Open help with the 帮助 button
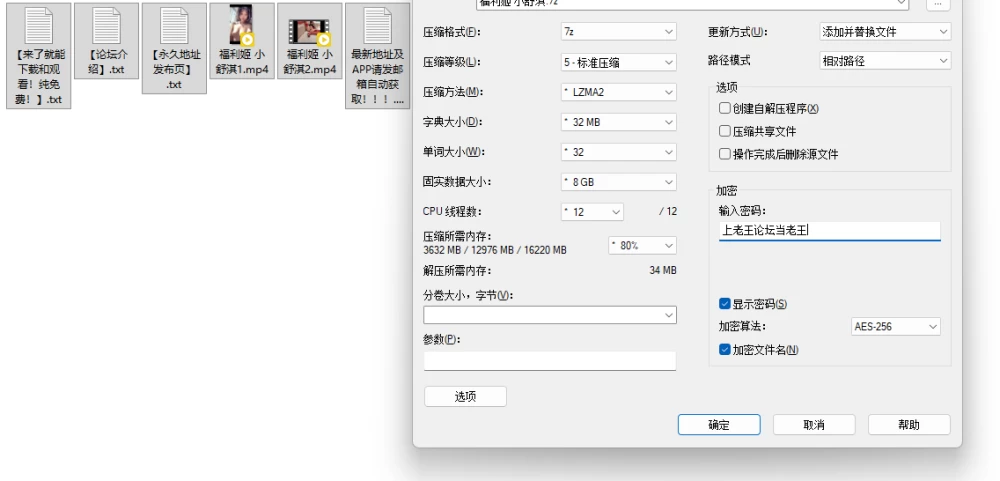The height and width of the screenshot is (481, 1000). (x=909, y=425)
